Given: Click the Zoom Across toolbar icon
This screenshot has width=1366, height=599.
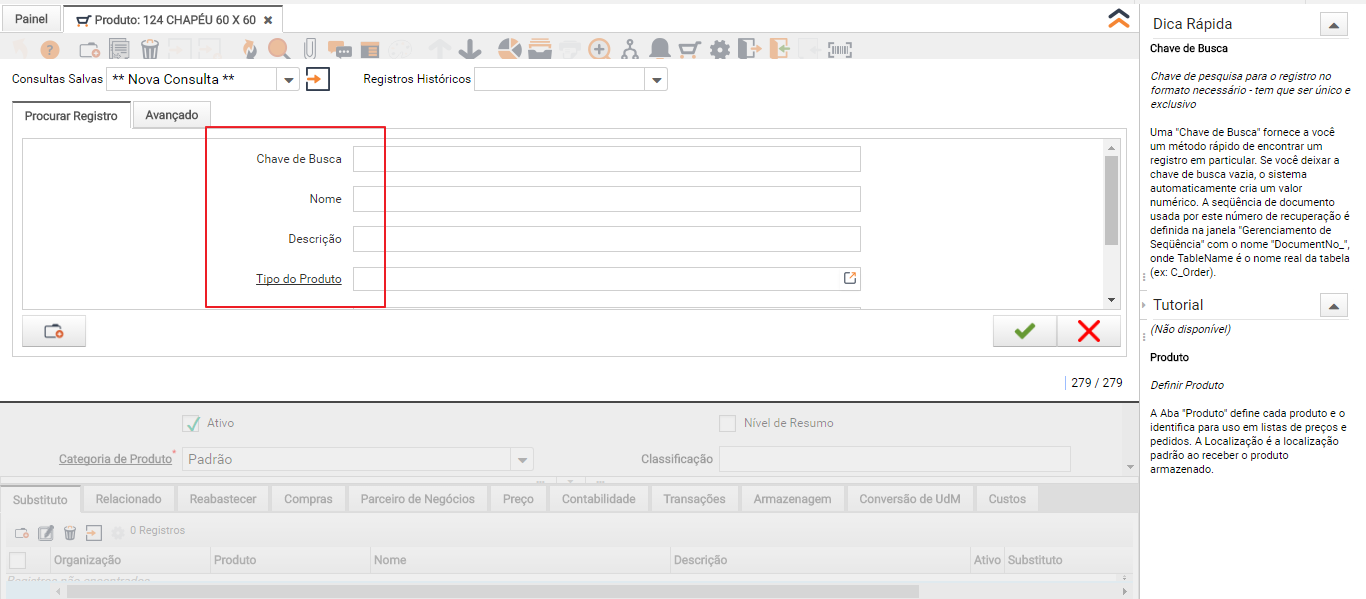Looking at the screenshot, I should tap(599, 49).
